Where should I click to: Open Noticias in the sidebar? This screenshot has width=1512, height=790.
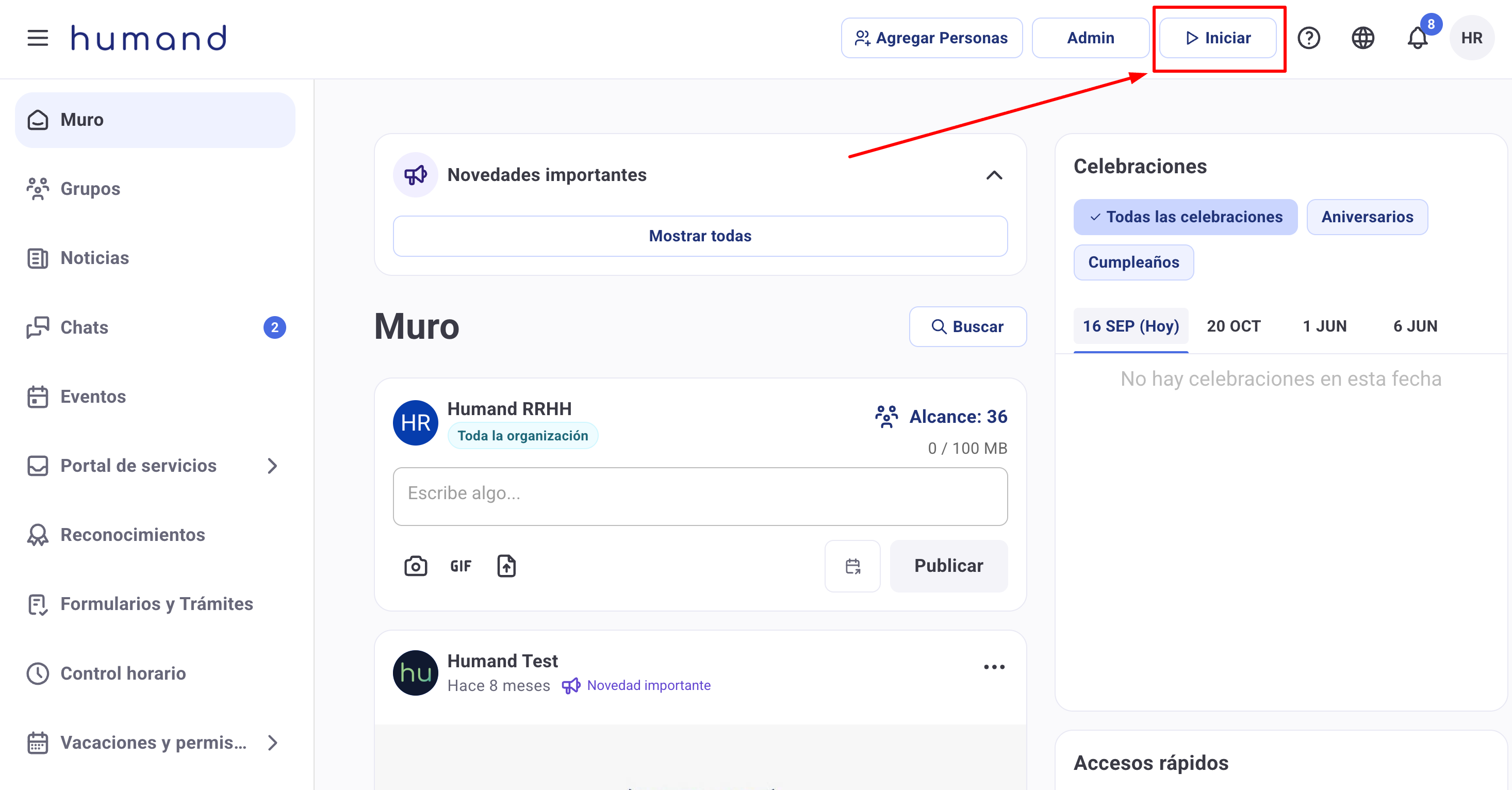point(155,258)
